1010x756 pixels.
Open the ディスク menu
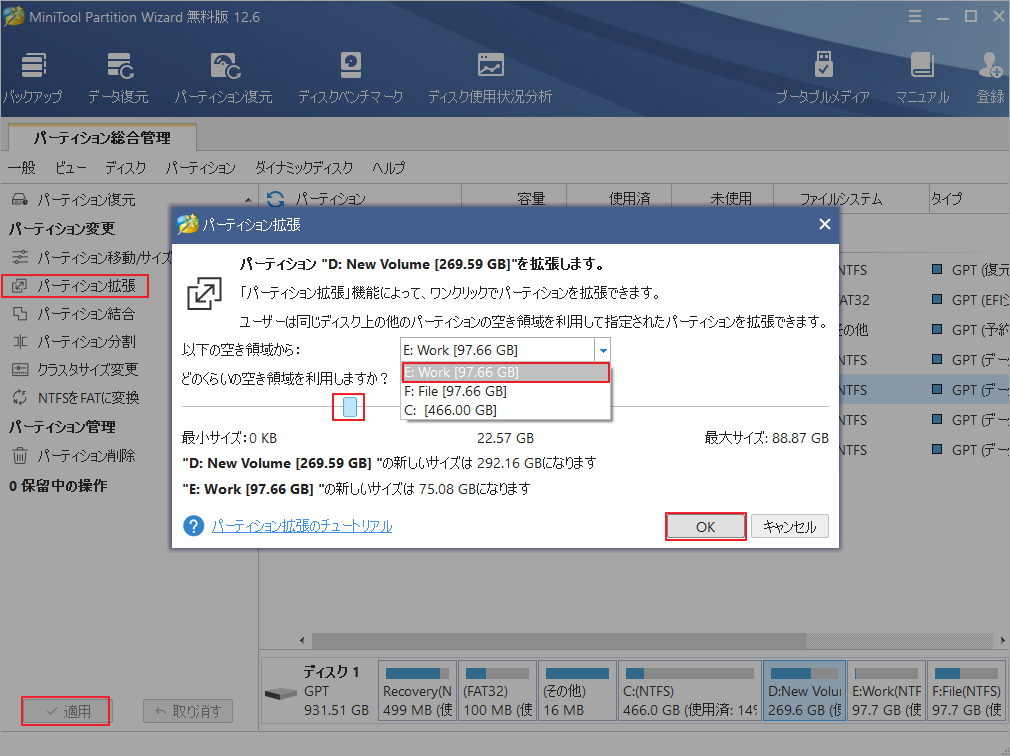tap(126, 168)
